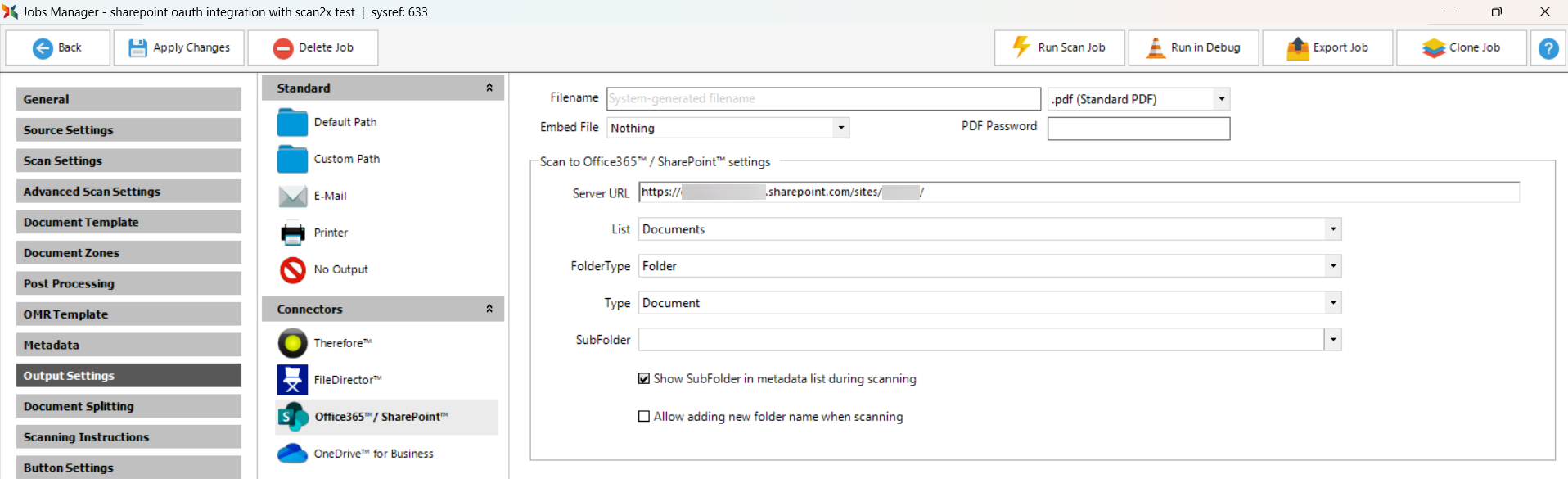The height and width of the screenshot is (479, 1568).
Task: Open the FolderType dropdown
Action: click(1332, 266)
